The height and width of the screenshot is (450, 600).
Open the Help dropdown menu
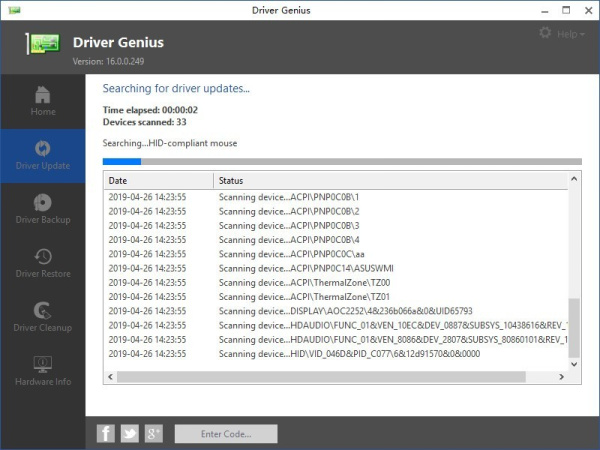[x=571, y=34]
